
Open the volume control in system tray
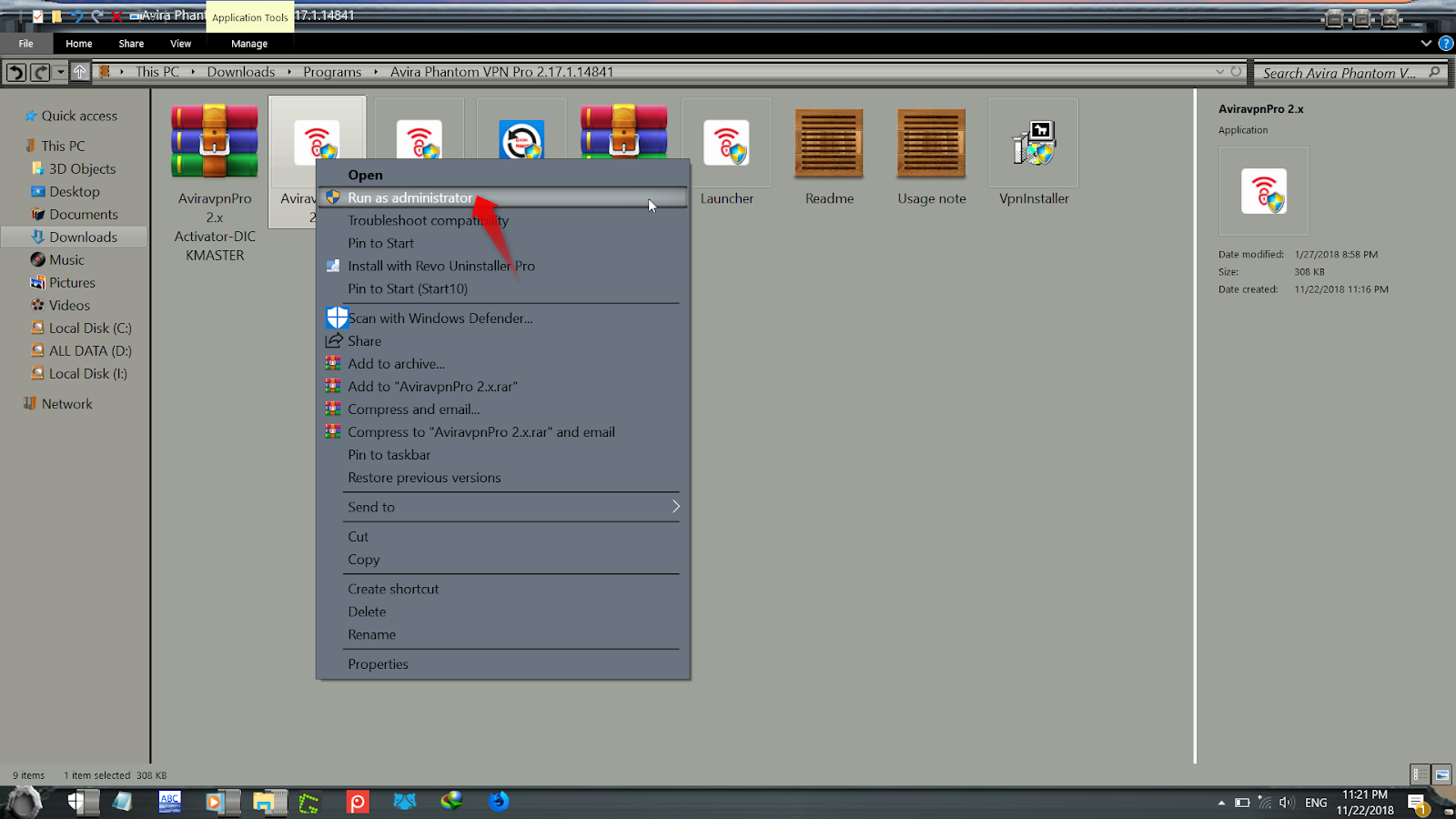pos(1286,803)
